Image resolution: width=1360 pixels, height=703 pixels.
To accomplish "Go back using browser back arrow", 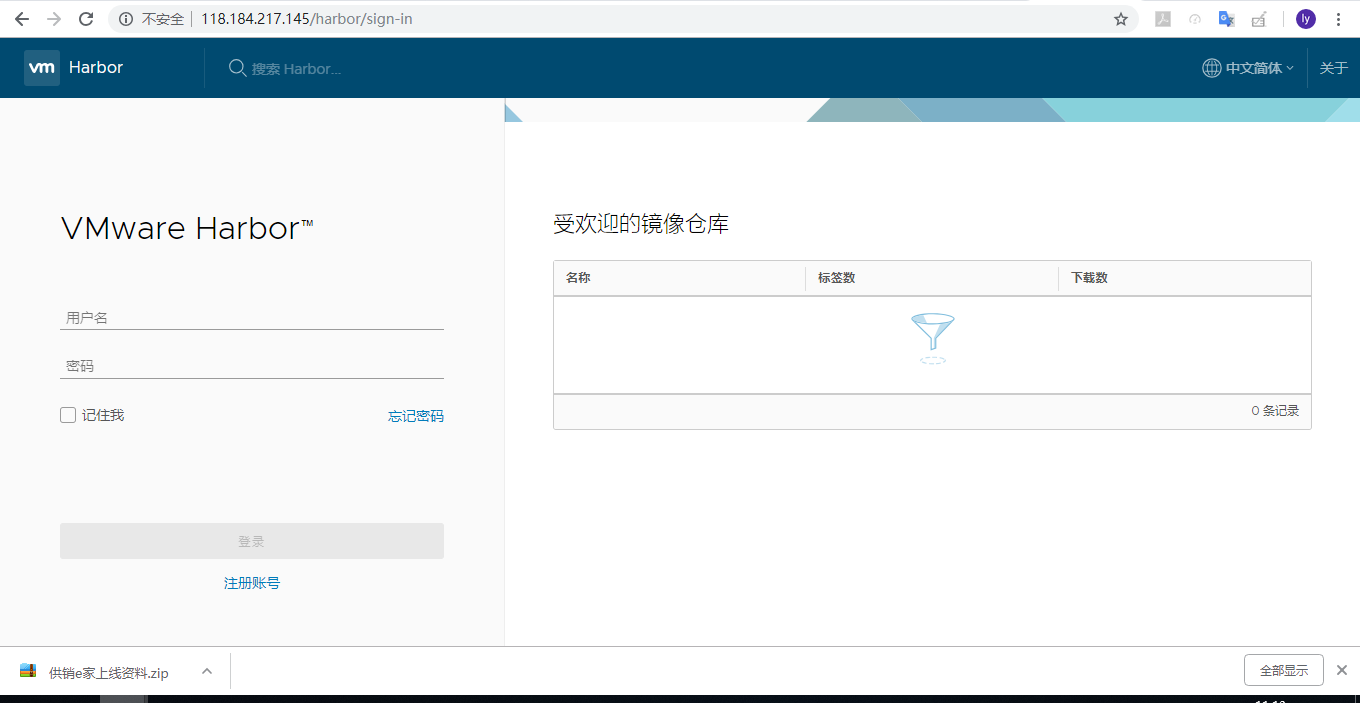I will pyautogui.click(x=22, y=19).
